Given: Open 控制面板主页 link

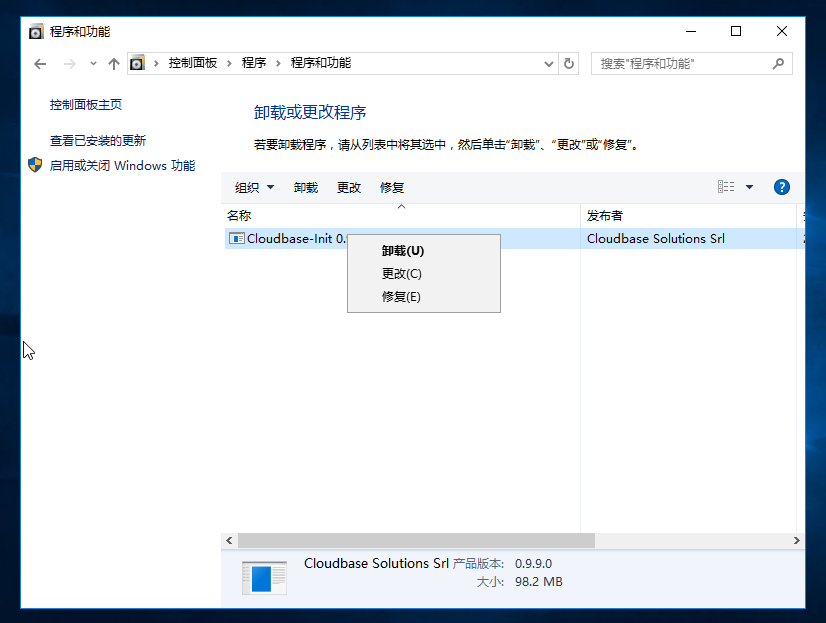Looking at the screenshot, I should [86, 105].
